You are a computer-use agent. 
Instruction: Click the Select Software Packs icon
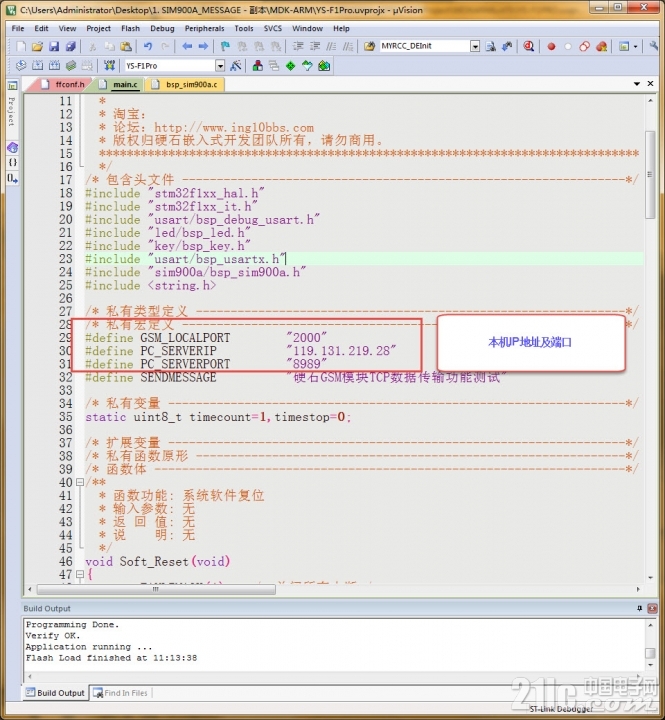tap(307, 66)
